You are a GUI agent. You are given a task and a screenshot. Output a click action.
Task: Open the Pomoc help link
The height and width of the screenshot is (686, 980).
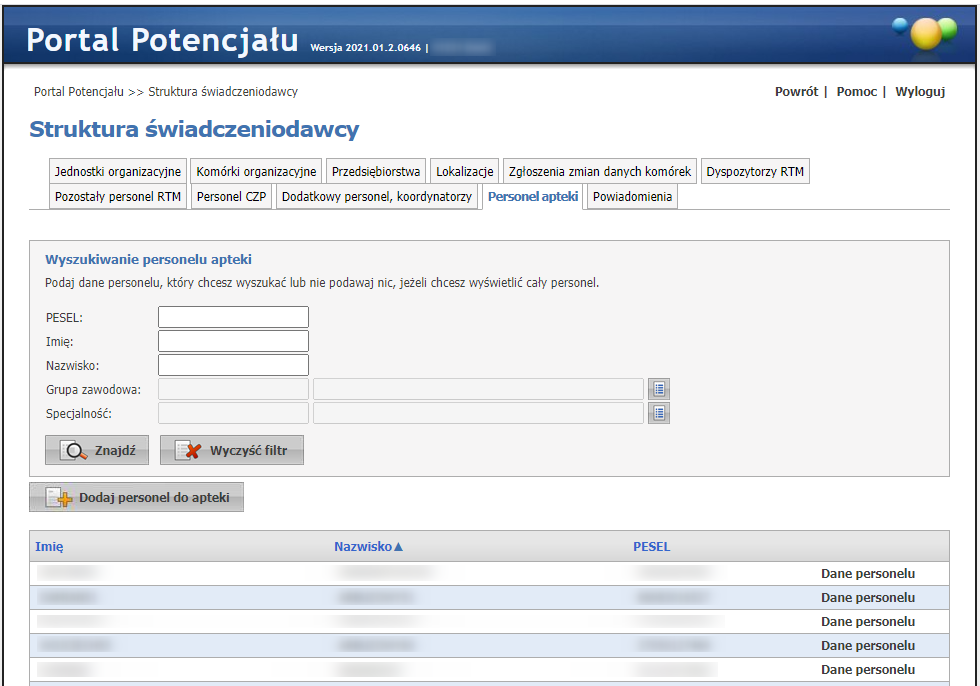point(856,92)
